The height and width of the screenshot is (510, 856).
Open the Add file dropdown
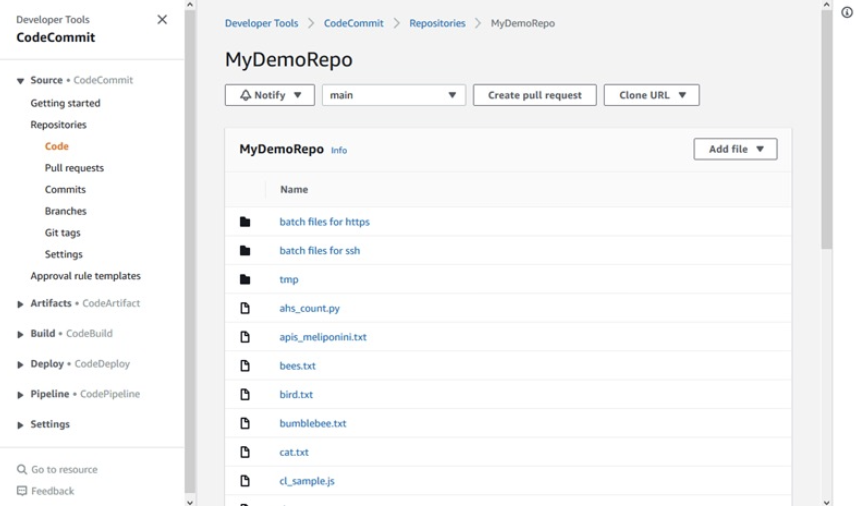click(x=735, y=149)
